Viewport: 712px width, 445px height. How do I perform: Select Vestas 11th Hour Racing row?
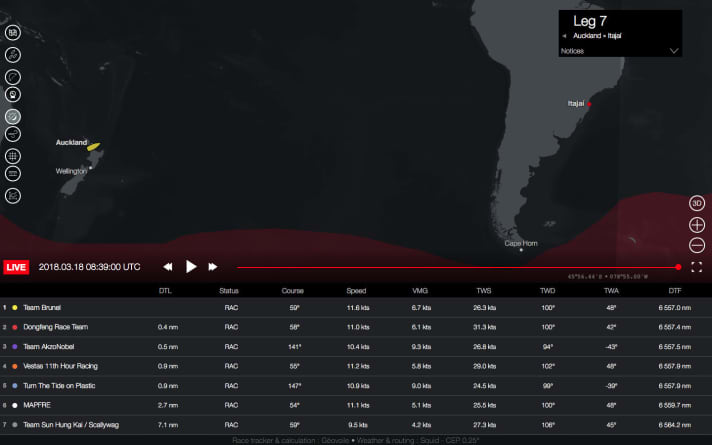[356, 366]
